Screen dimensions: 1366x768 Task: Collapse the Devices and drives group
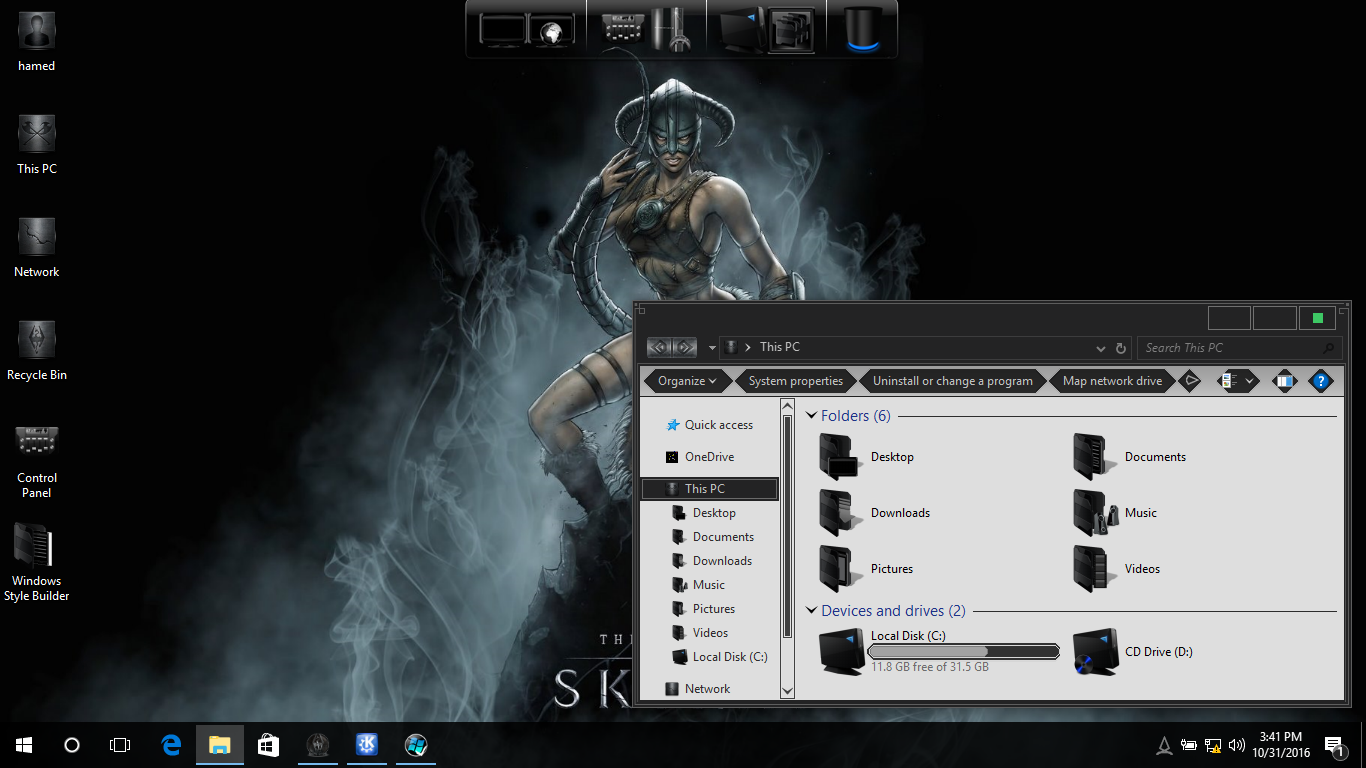click(x=811, y=611)
